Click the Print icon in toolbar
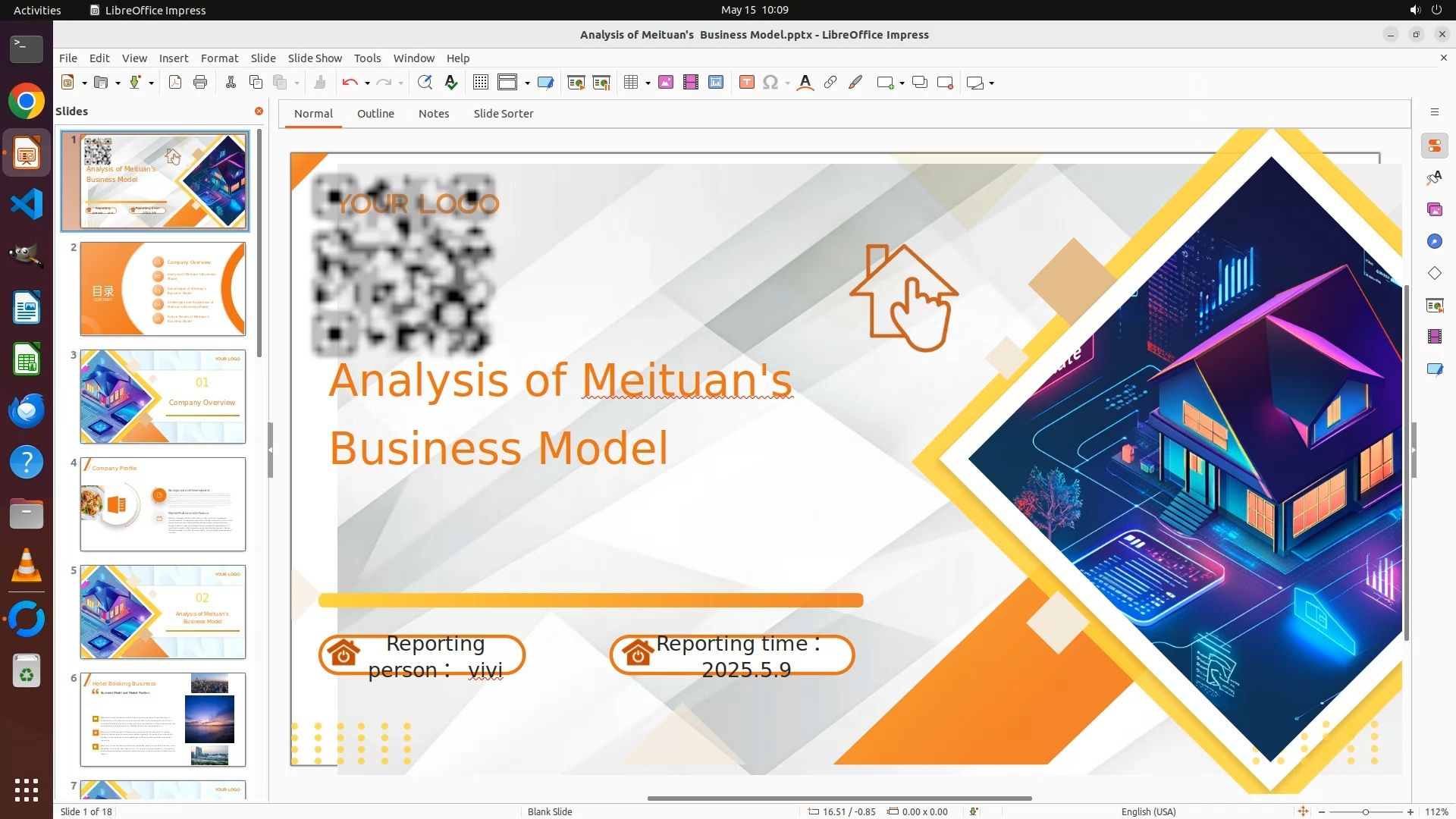Image resolution: width=1456 pixels, height=819 pixels. point(200,83)
